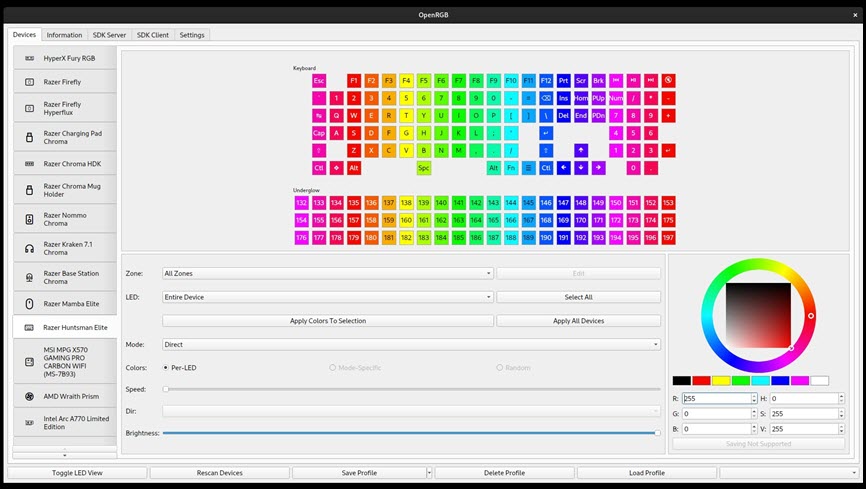Viewport: 866px width, 489px height.
Task: Select the Cap caps lock key LED
Action: coord(319,133)
